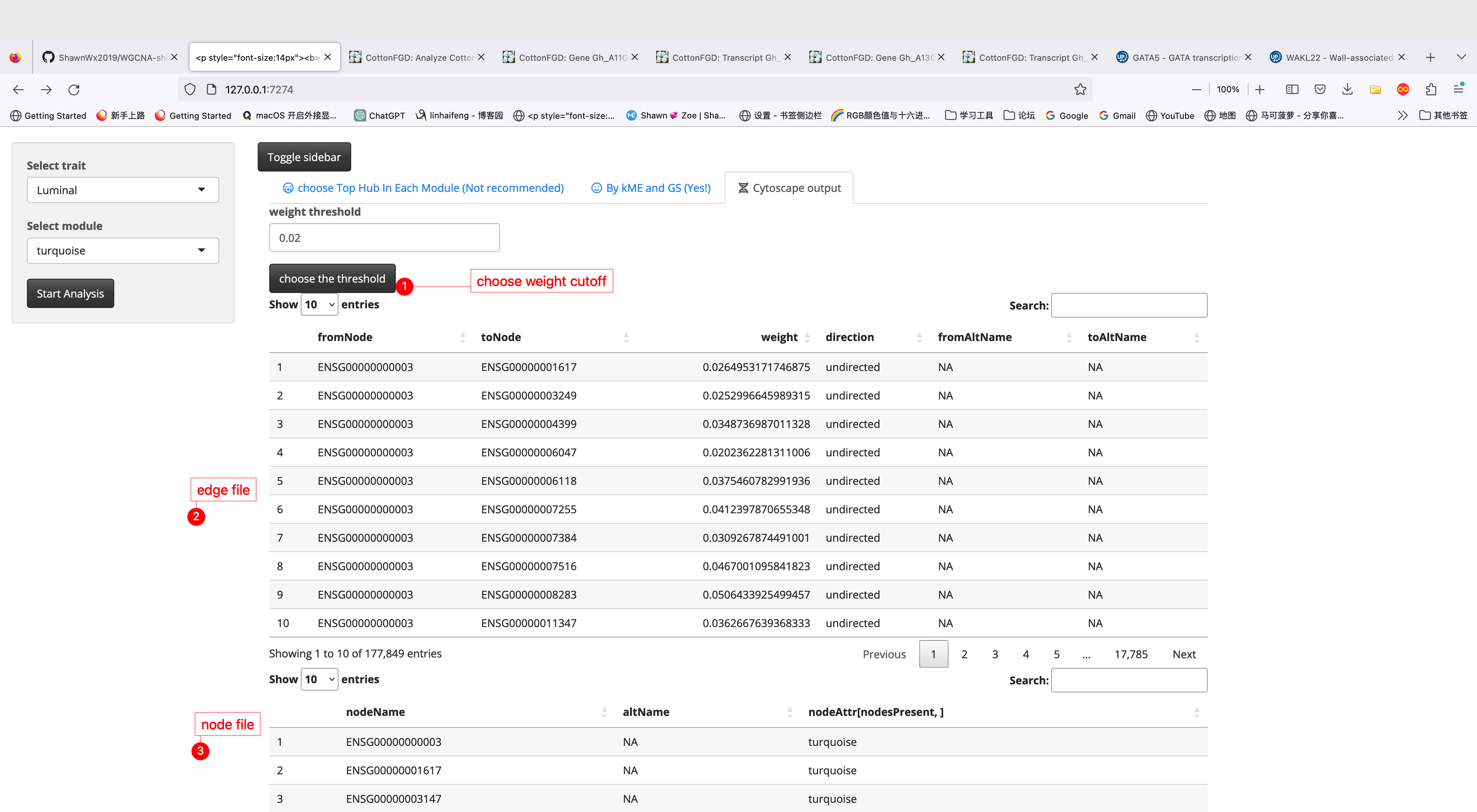The width and height of the screenshot is (1477, 812).
Task: Sort node table by altName
Action: 646,712
